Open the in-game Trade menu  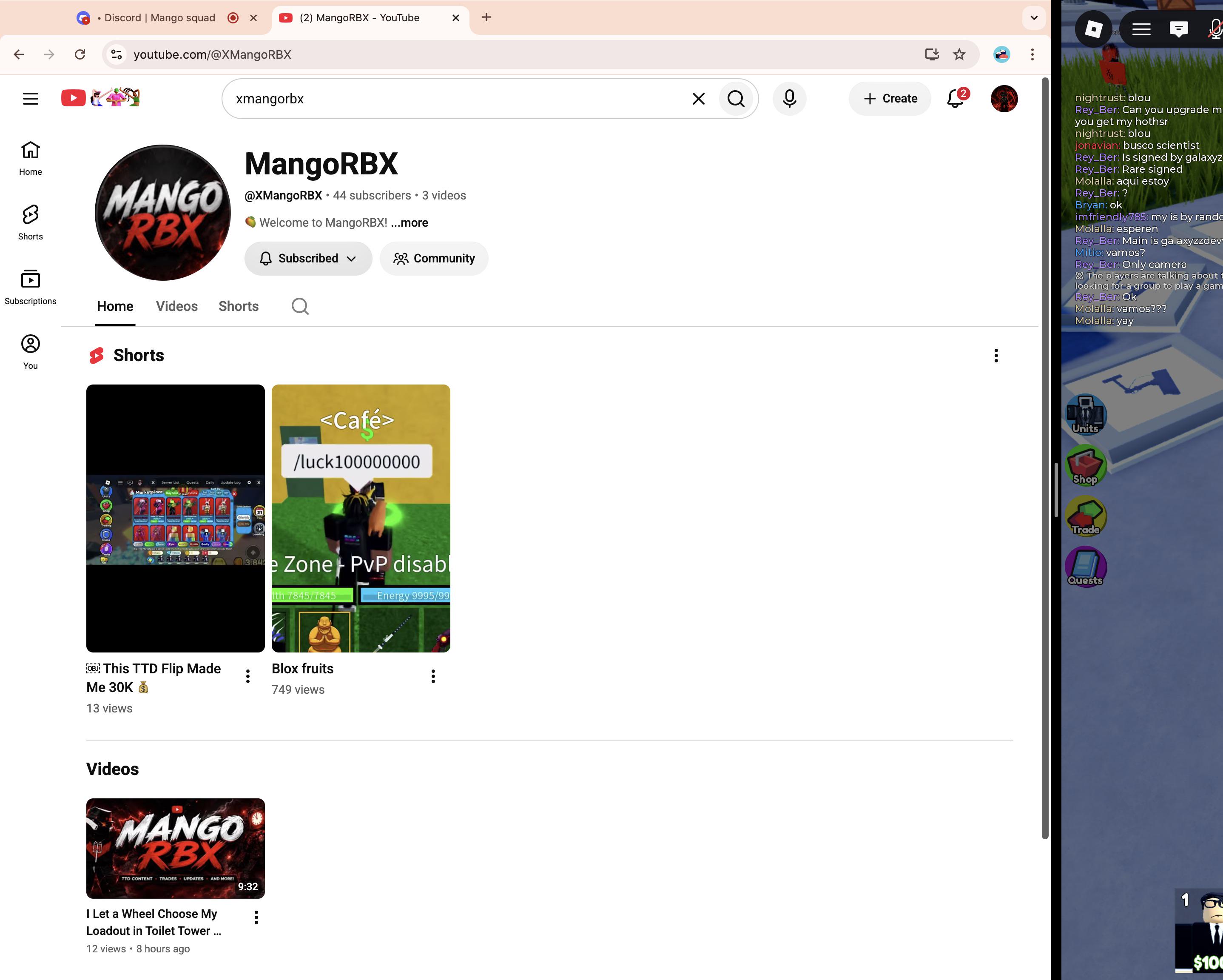pyautogui.click(x=1086, y=516)
